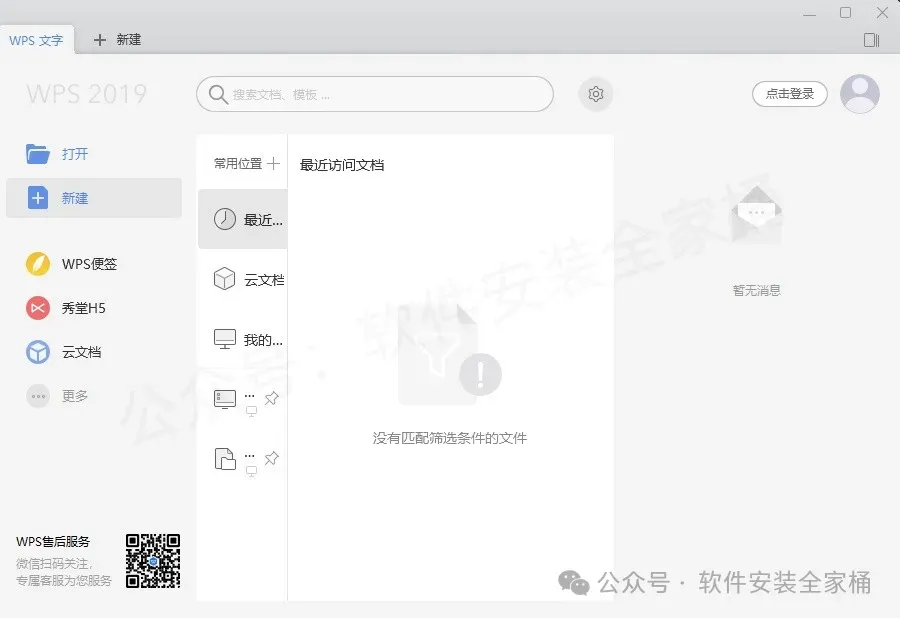Click the WPS售后服务 text
Image resolution: width=900 pixels, height=618 pixels.
pos(53,542)
